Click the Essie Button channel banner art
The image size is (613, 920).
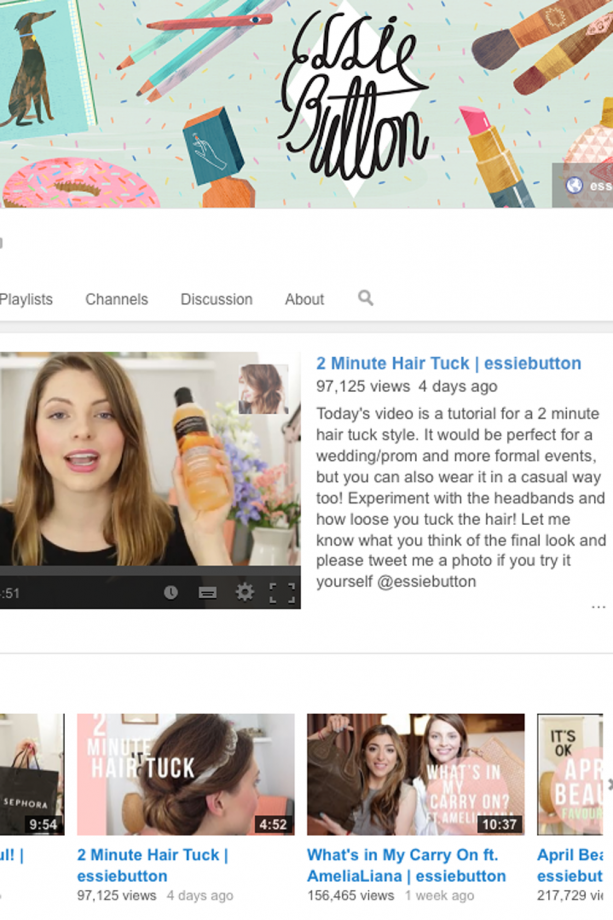click(x=306, y=104)
